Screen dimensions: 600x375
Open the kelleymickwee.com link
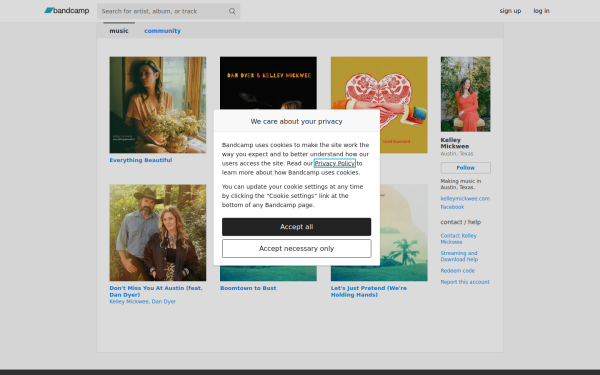[465, 199]
